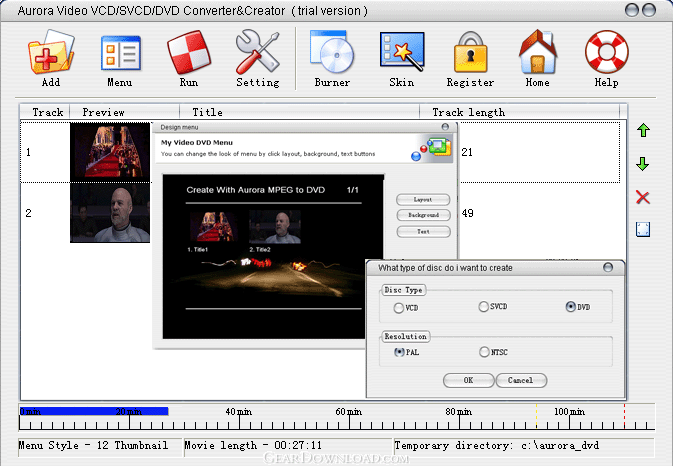The image size is (673, 466).
Task: Click the blue movie length progress bar
Action: [94, 411]
